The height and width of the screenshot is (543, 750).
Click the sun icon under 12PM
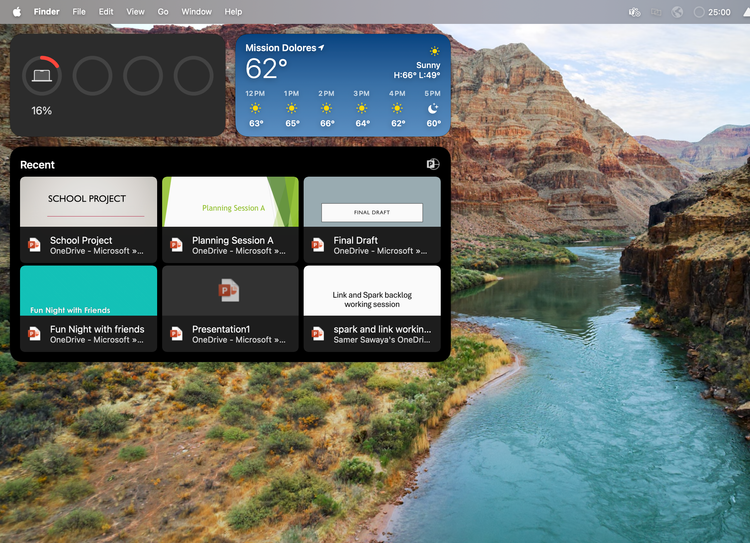click(x=255, y=108)
